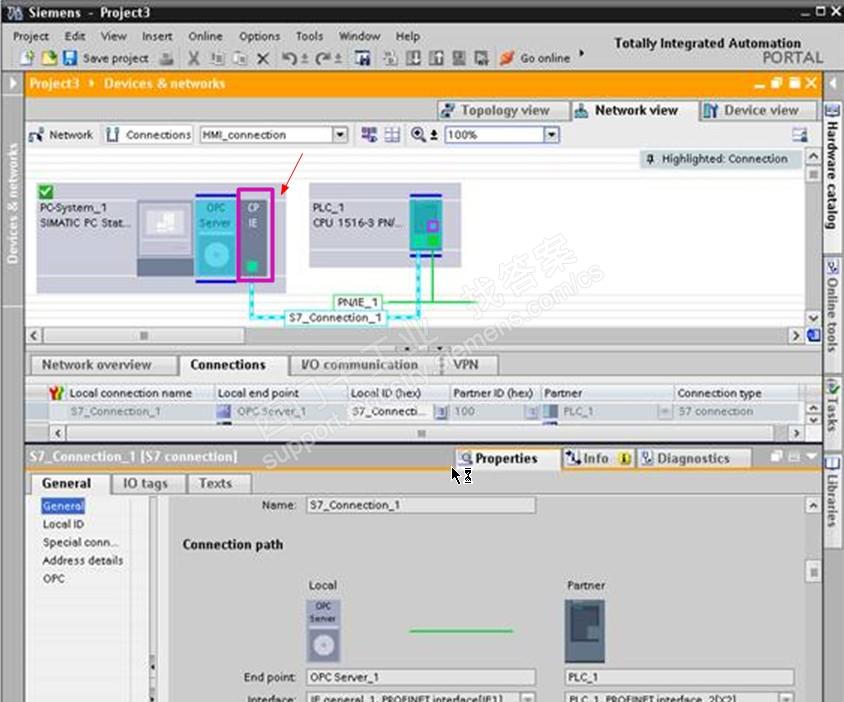Expand the toolbar overflow arrow after Go online
This screenshot has height=702, width=844.
pyautogui.click(x=582, y=54)
